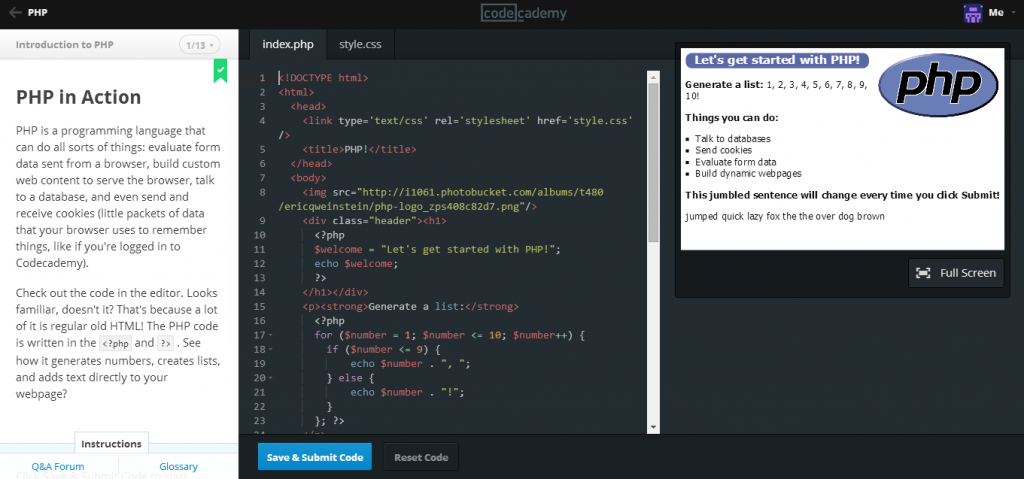Click line number 11 in gutter
1024x479 pixels.
(x=259, y=250)
